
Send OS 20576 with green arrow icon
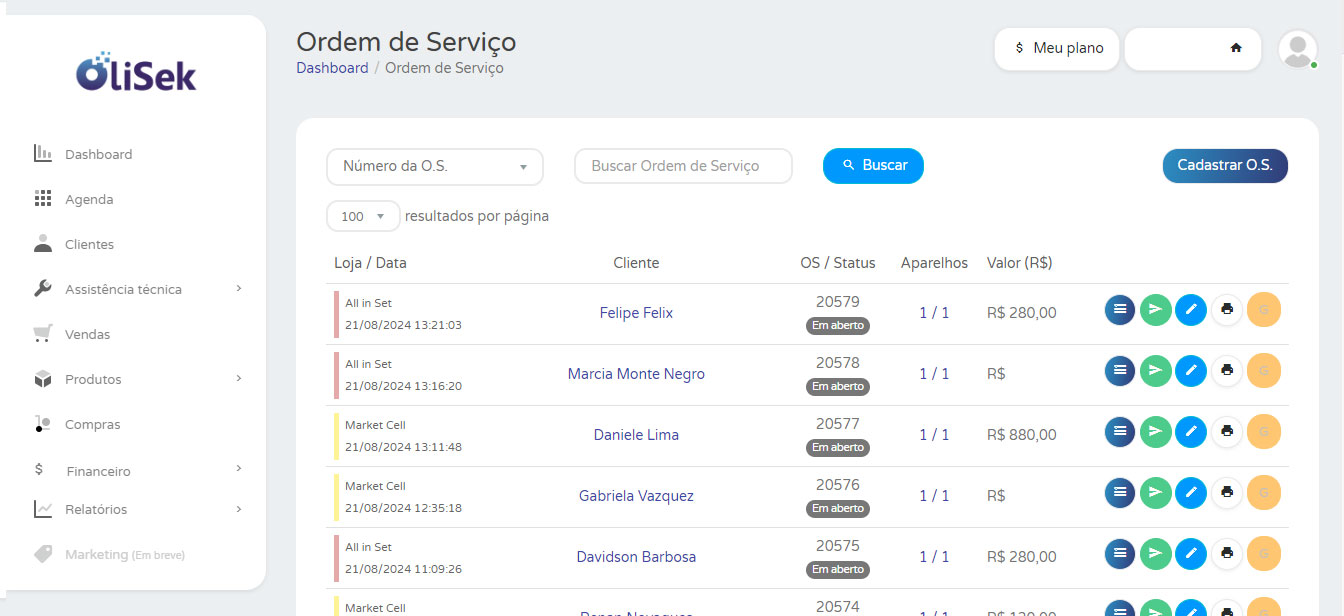point(1155,493)
